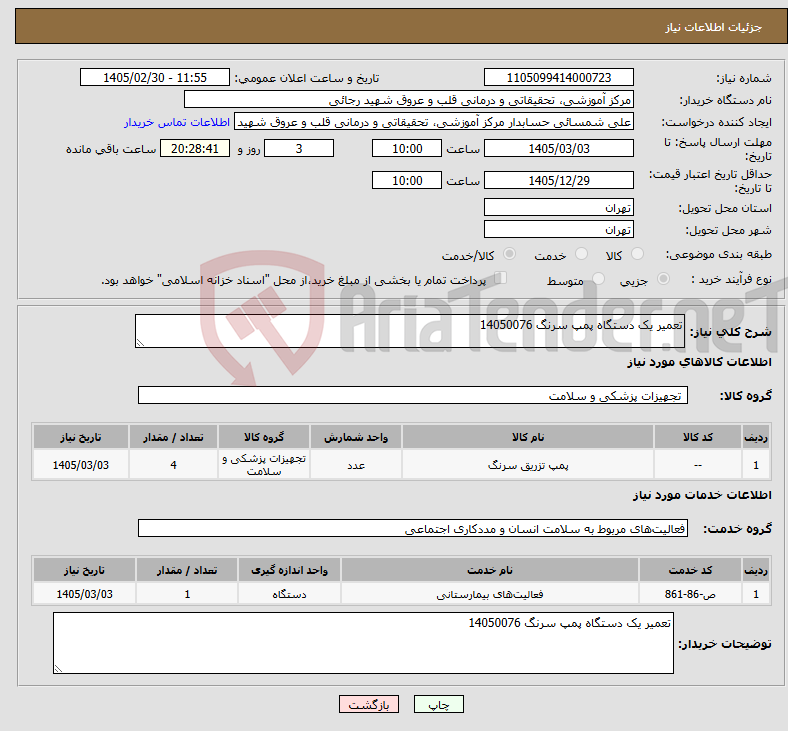Click the price validity hour 10:00 field

tap(407, 180)
